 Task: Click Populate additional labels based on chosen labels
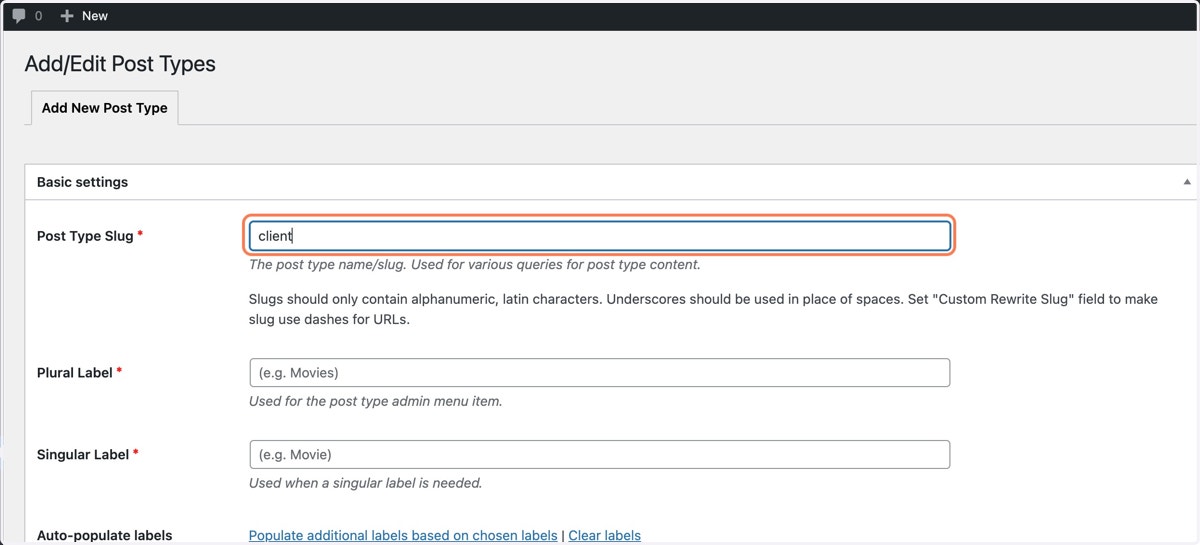[x=403, y=535]
